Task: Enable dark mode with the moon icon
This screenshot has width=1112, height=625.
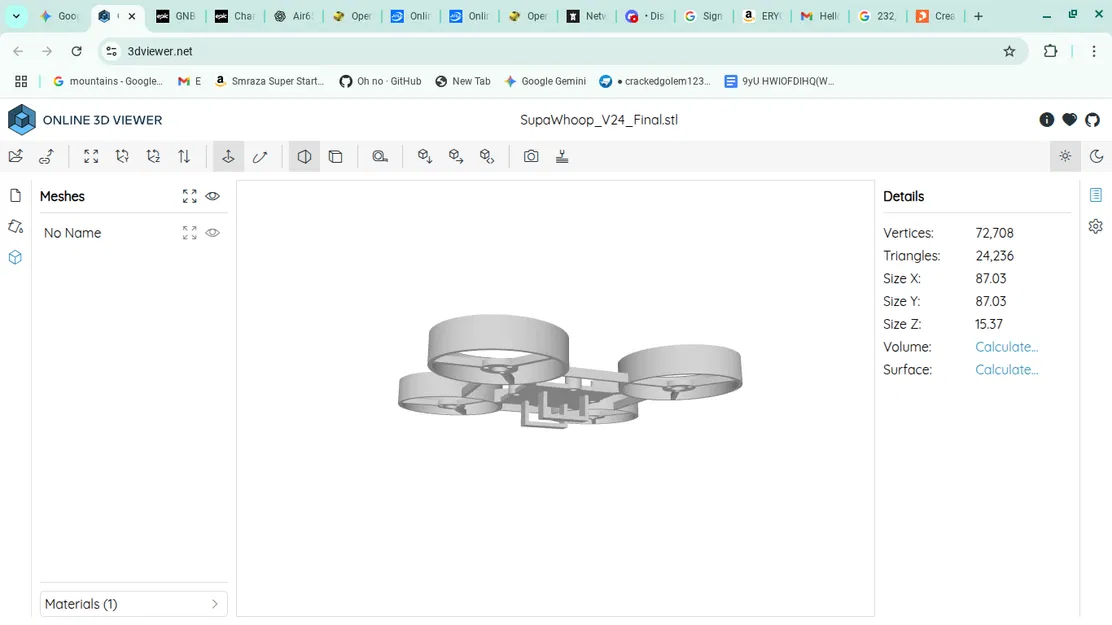Action: click(1097, 156)
